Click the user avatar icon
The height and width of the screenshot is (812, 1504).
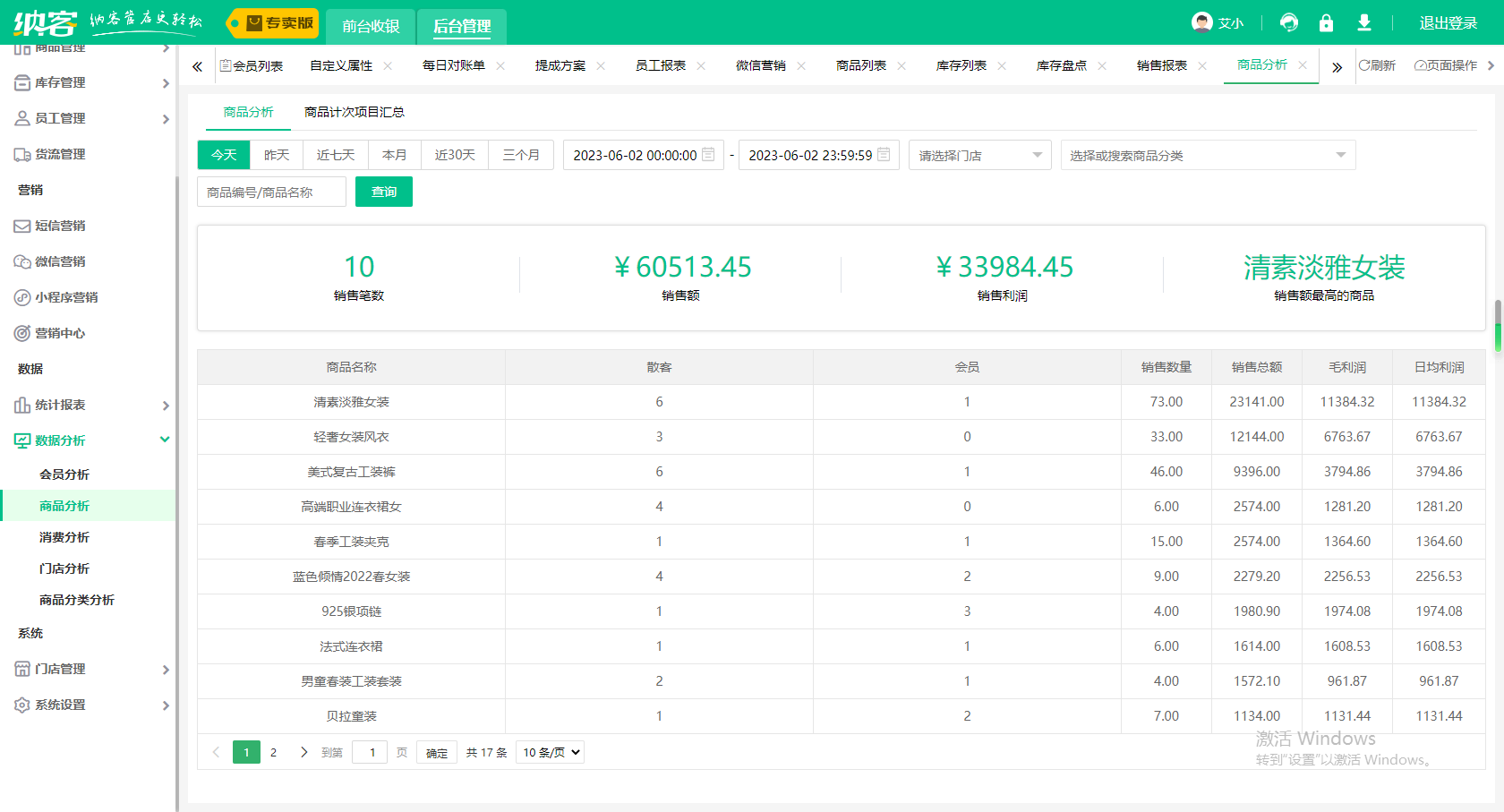[x=1201, y=22]
